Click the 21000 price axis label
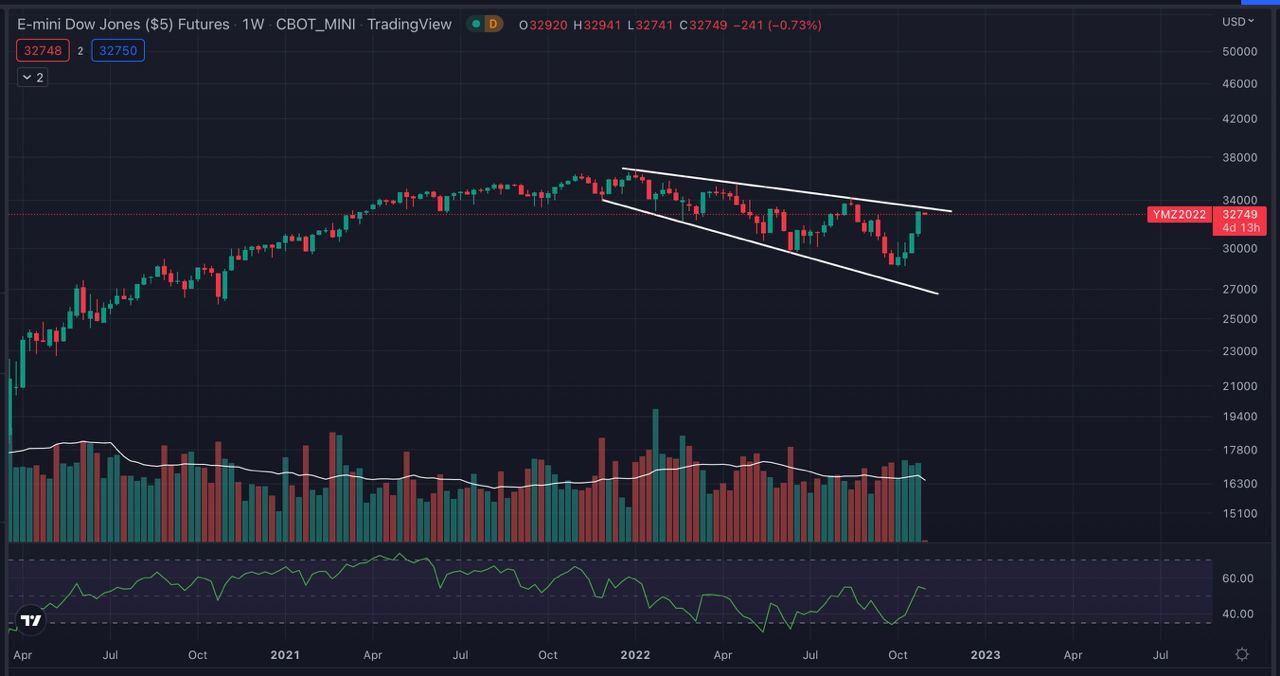The height and width of the screenshot is (676, 1280). [x=1239, y=386]
